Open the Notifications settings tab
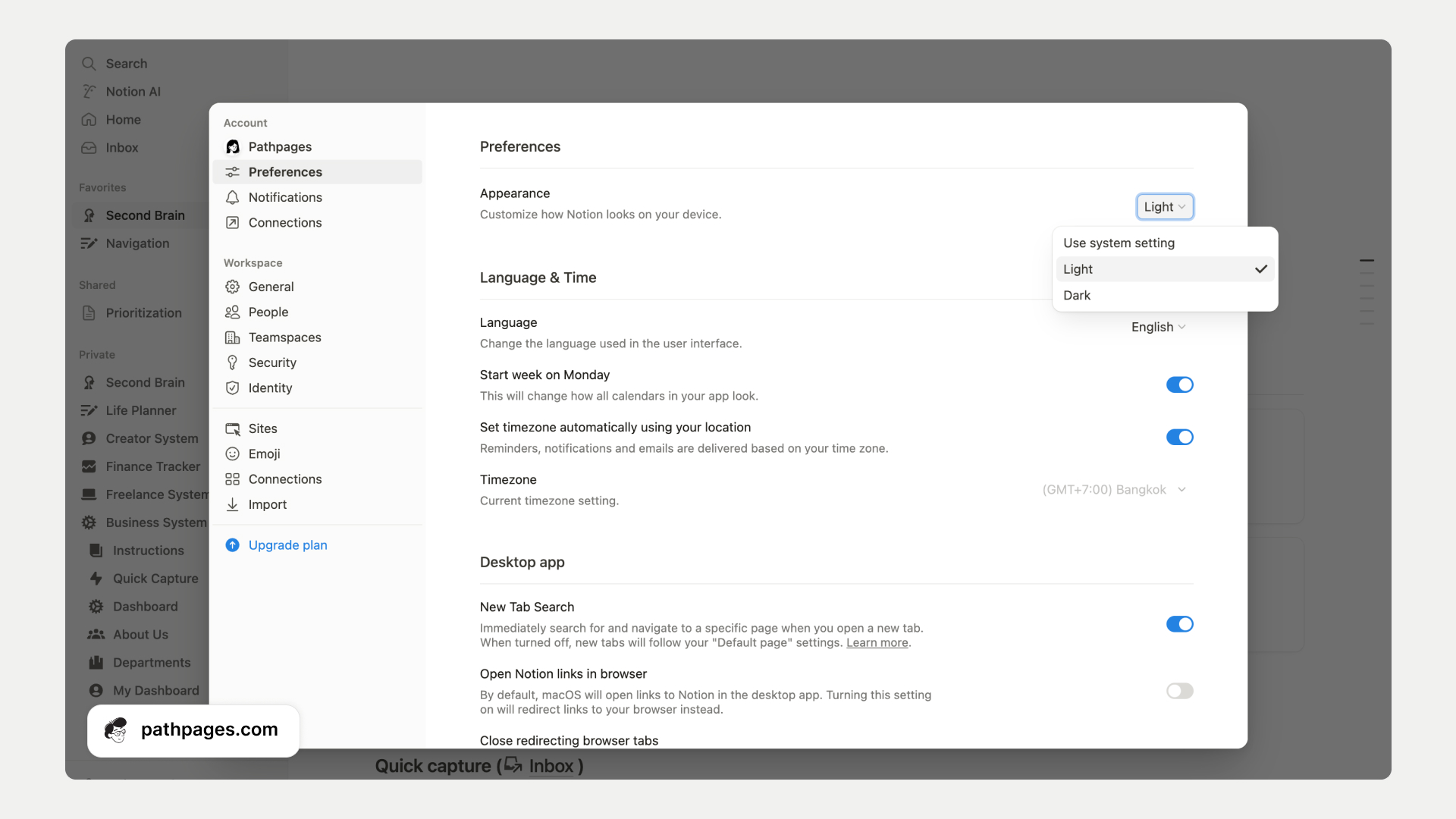Screen dimensions: 1456x819 coord(317,197)
